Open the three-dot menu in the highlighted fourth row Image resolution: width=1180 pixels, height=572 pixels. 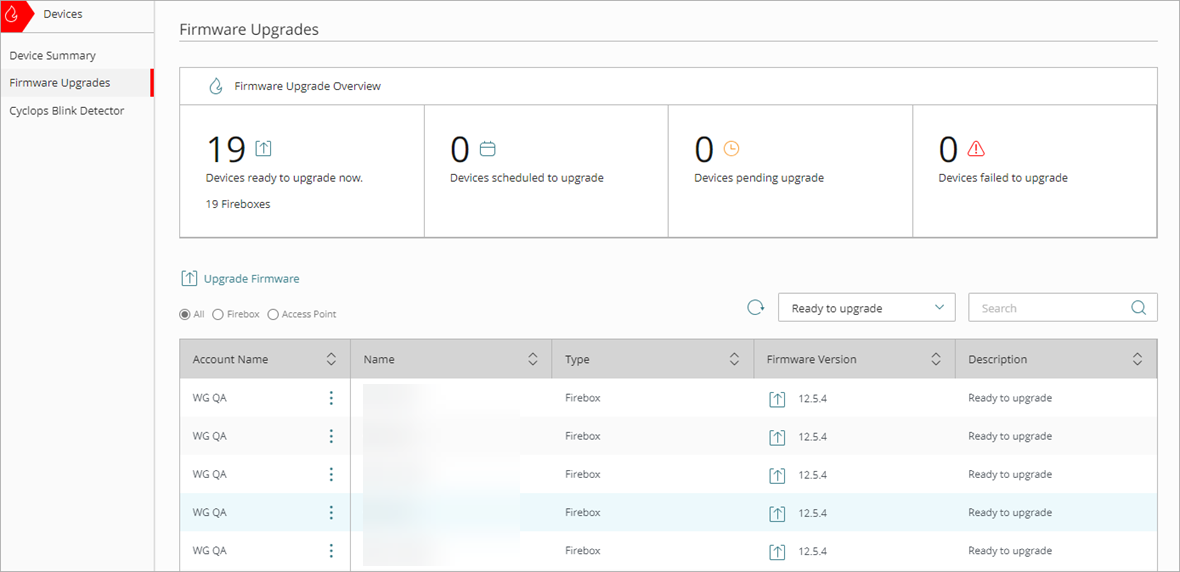pos(331,513)
